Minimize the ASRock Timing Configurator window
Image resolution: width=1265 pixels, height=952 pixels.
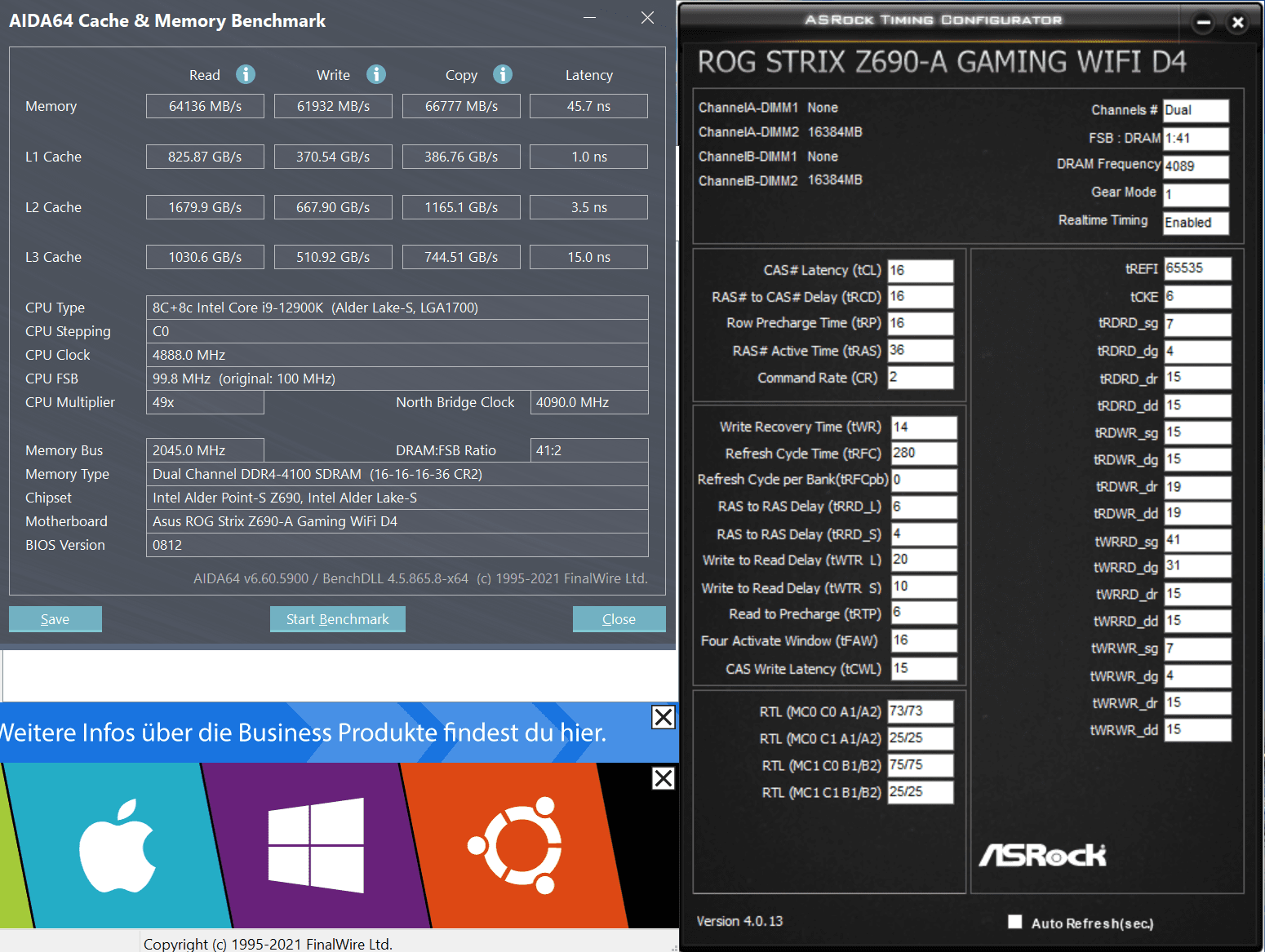click(1203, 23)
